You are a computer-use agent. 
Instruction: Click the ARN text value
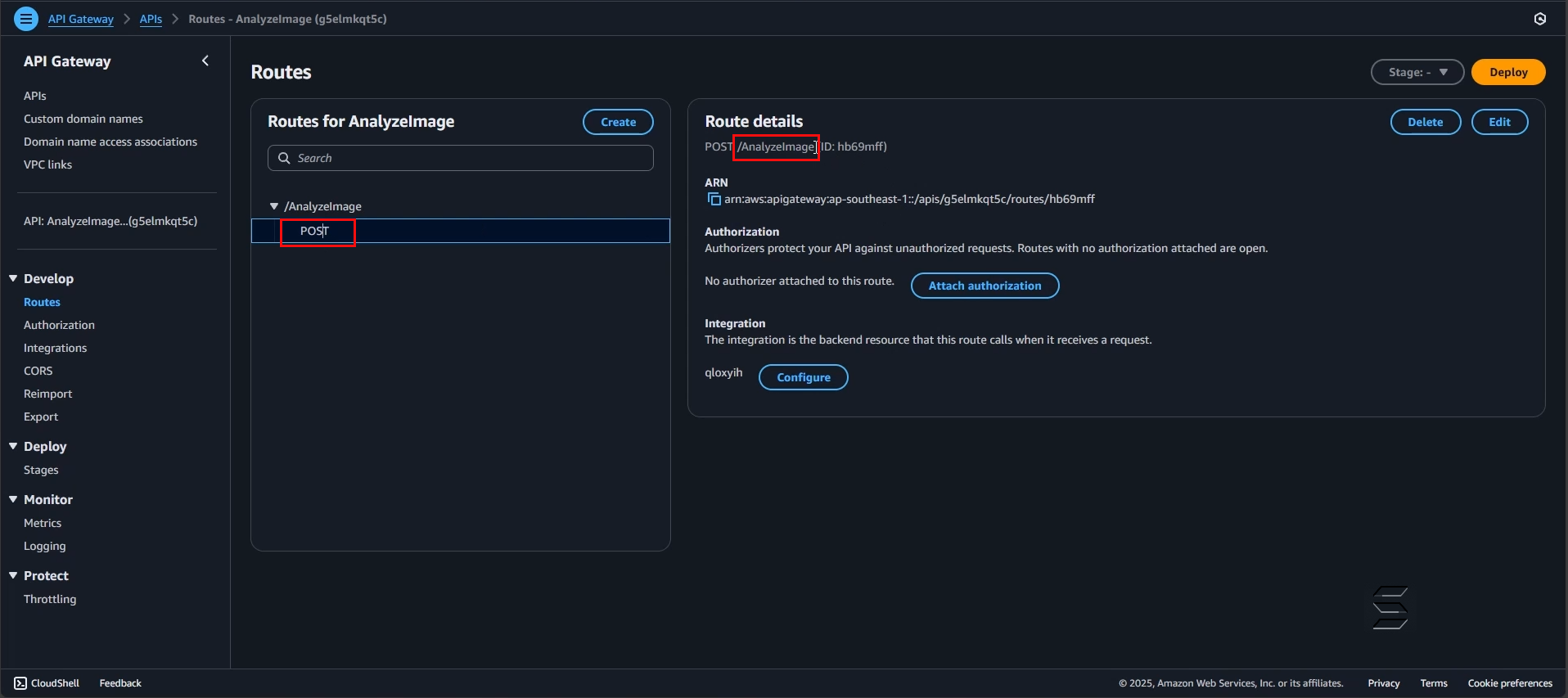[x=909, y=199]
